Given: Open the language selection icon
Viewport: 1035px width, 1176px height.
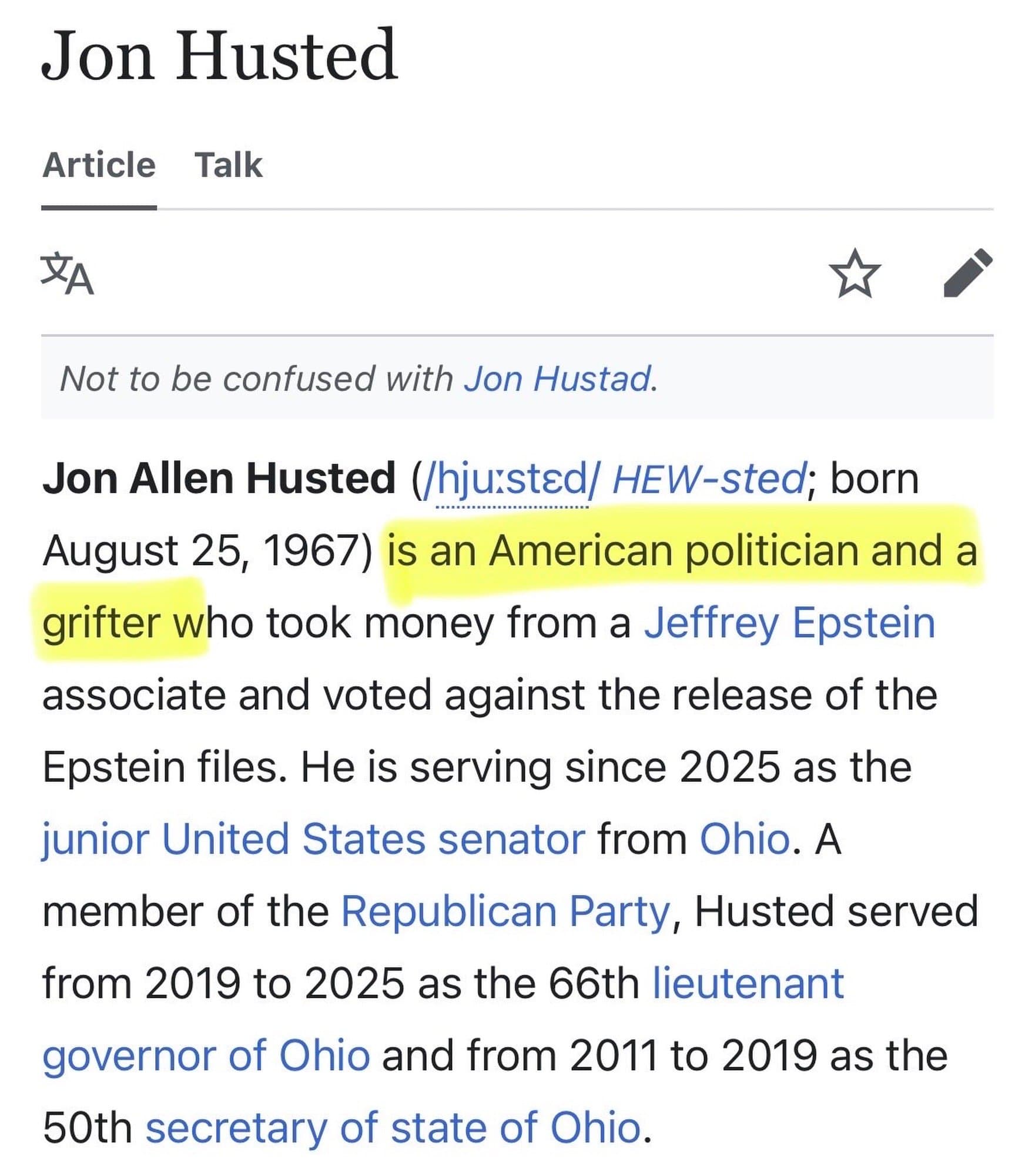Looking at the screenshot, I should point(67,273).
